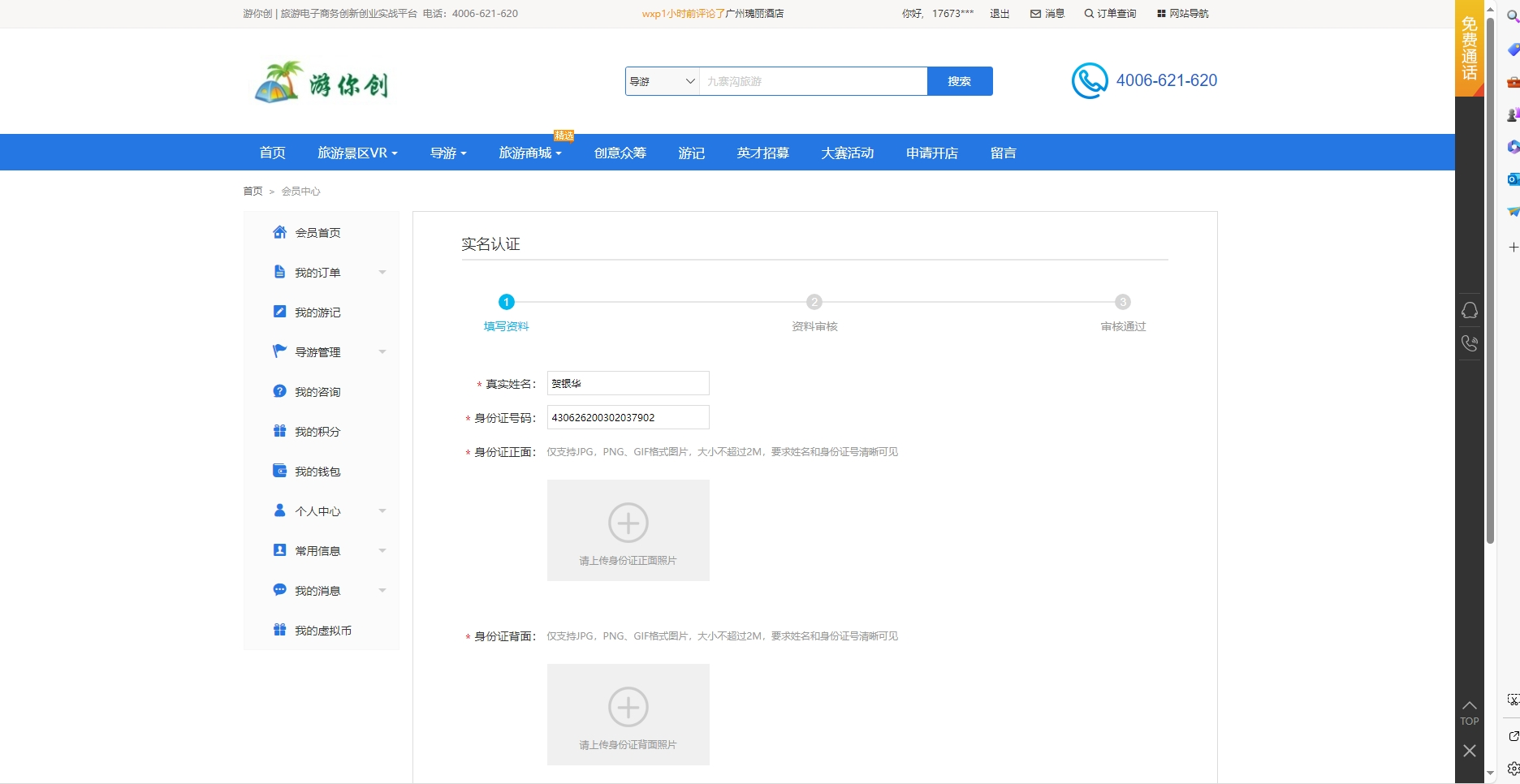
Task: Open the 旅游商城 navigation menu
Action: tap(529, 153)
